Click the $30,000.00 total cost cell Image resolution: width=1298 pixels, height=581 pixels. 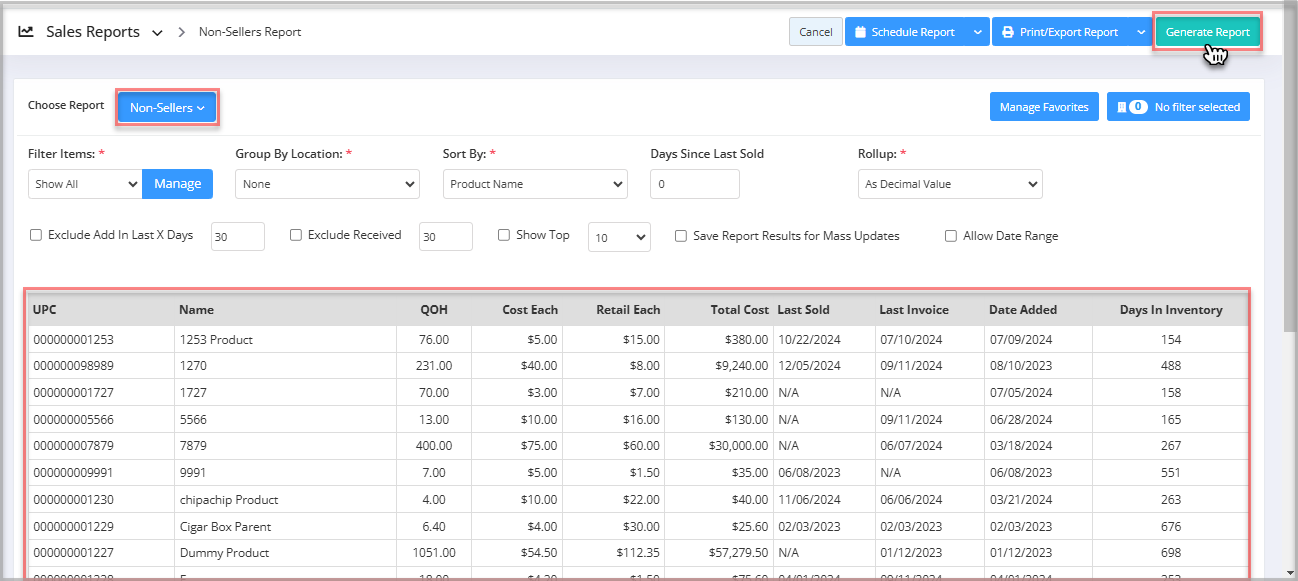pyautogui.click(x=719, y=446)
